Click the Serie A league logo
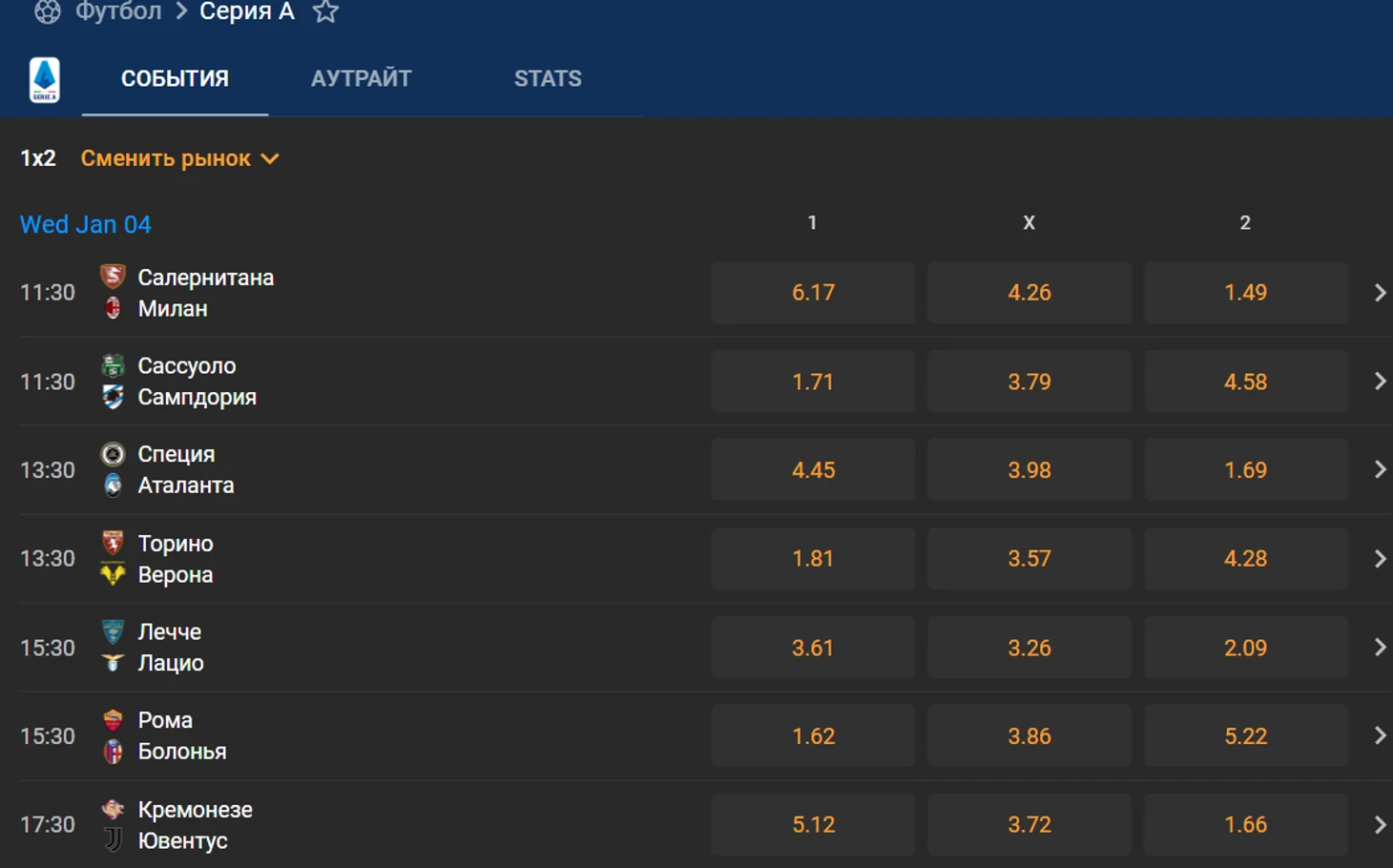Viewport: 1393px width, 868px height. click(45, 80)
